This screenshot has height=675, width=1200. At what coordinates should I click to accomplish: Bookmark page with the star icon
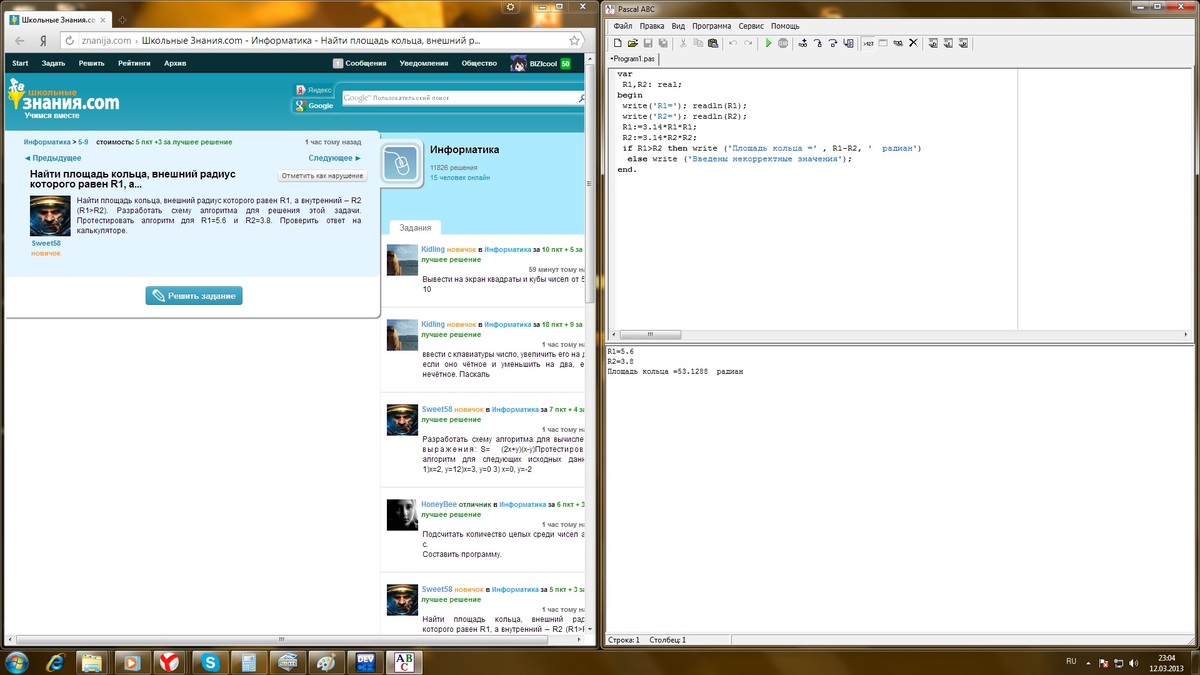[574, 41]
